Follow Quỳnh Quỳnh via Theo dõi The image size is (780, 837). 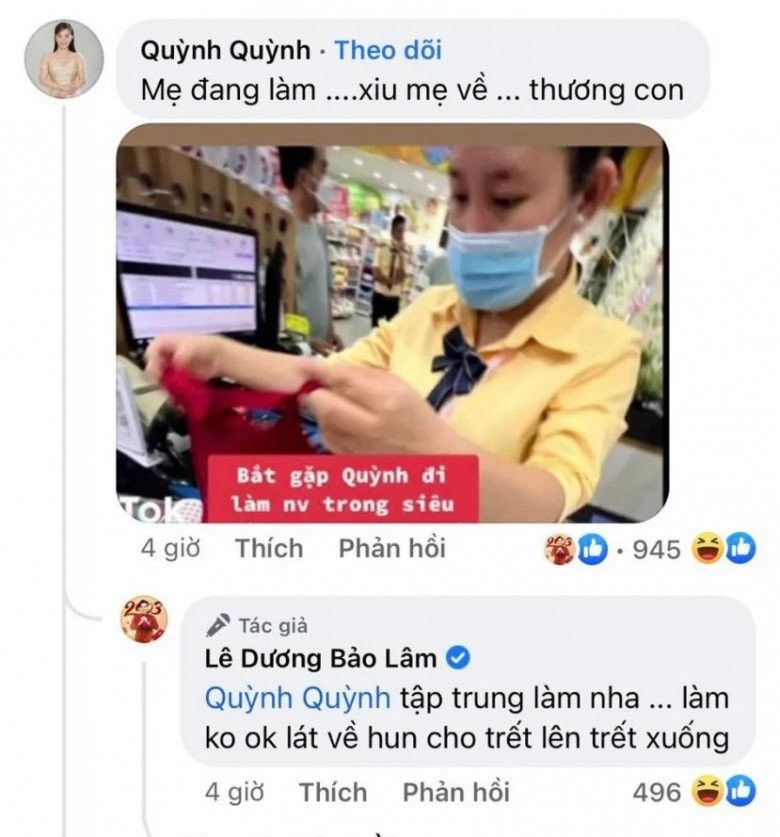click(388, 51)
